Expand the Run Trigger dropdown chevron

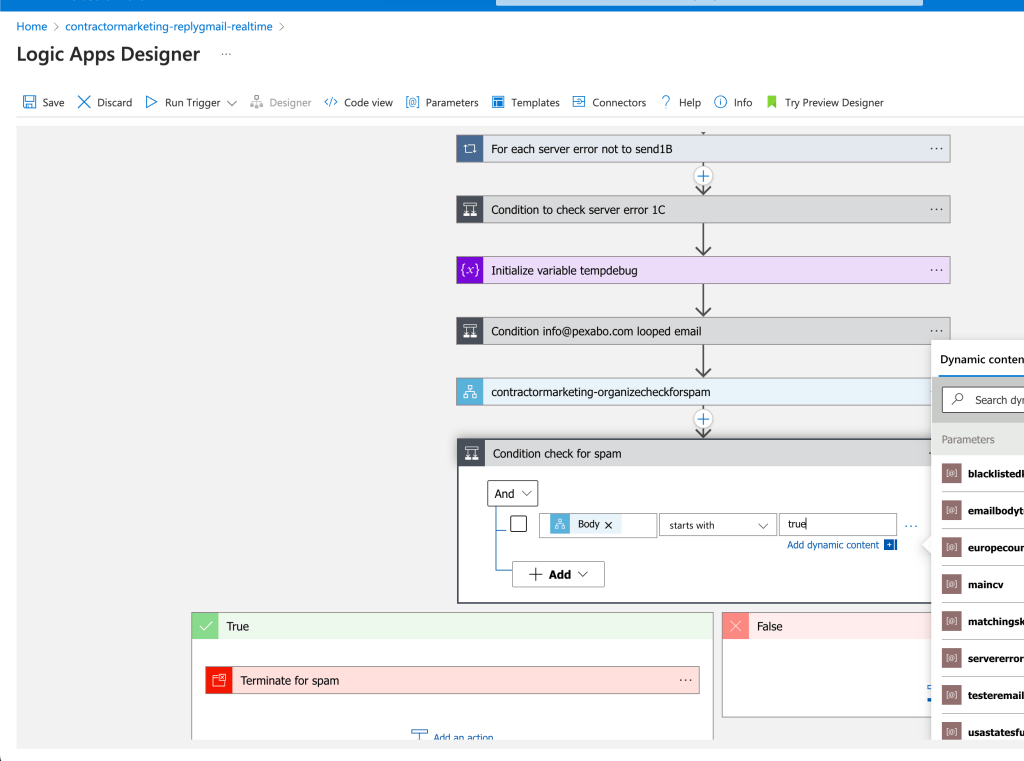[232, 103]
